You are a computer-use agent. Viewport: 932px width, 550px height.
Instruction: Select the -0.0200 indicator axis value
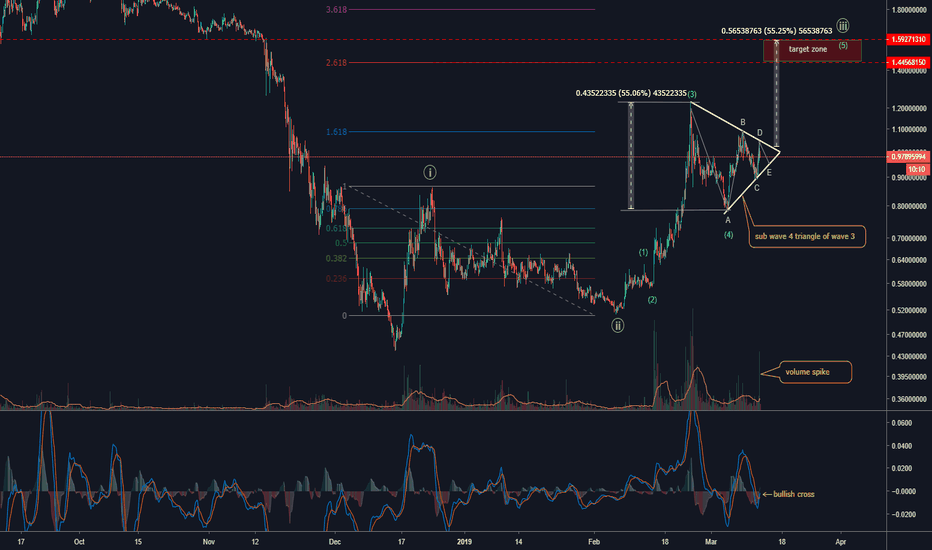tap(903, 514)
